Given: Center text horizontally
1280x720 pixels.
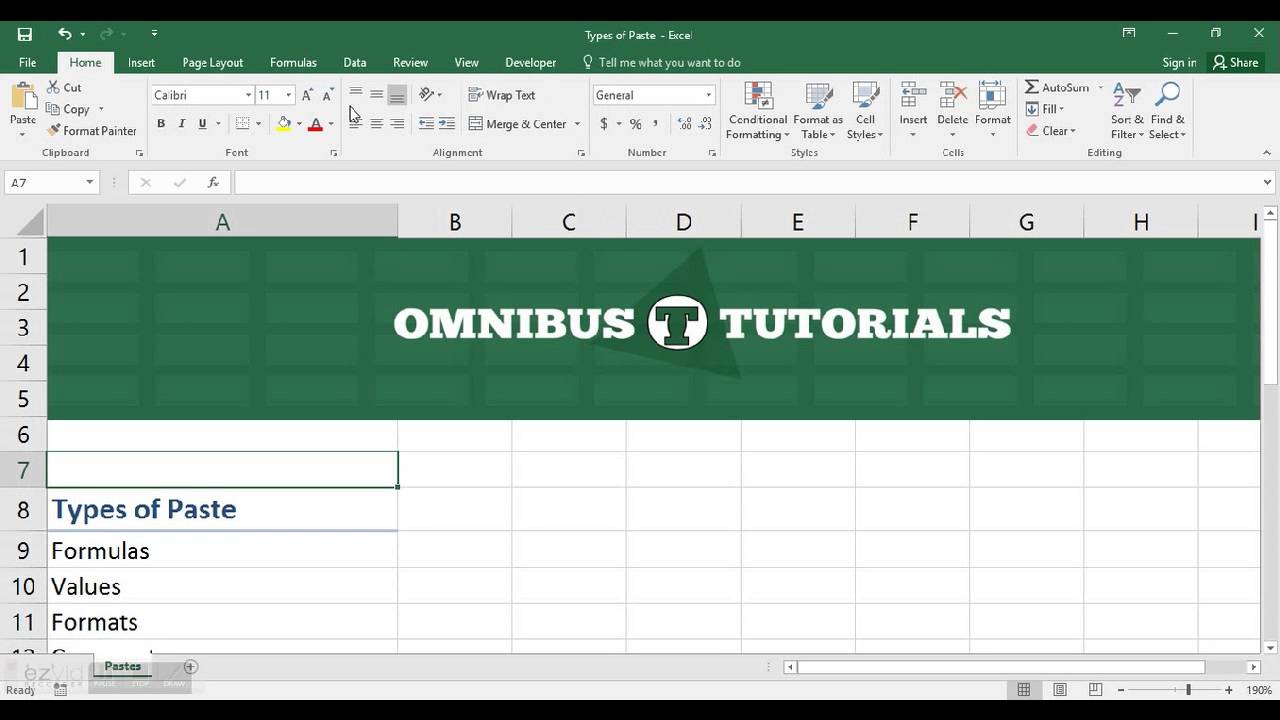Looking at the screenshot, I should click(x=376, y=124).
